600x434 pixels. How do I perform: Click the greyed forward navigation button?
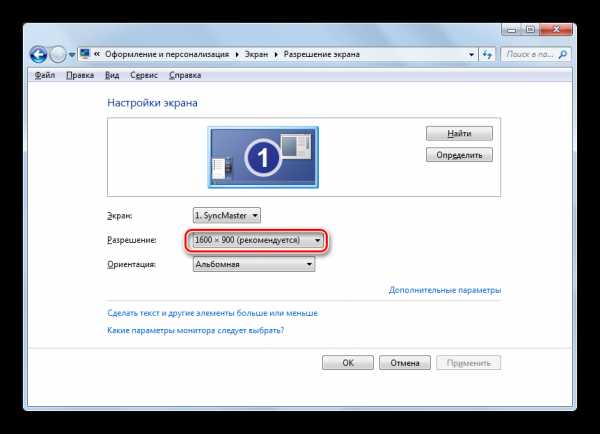point(58,55)
